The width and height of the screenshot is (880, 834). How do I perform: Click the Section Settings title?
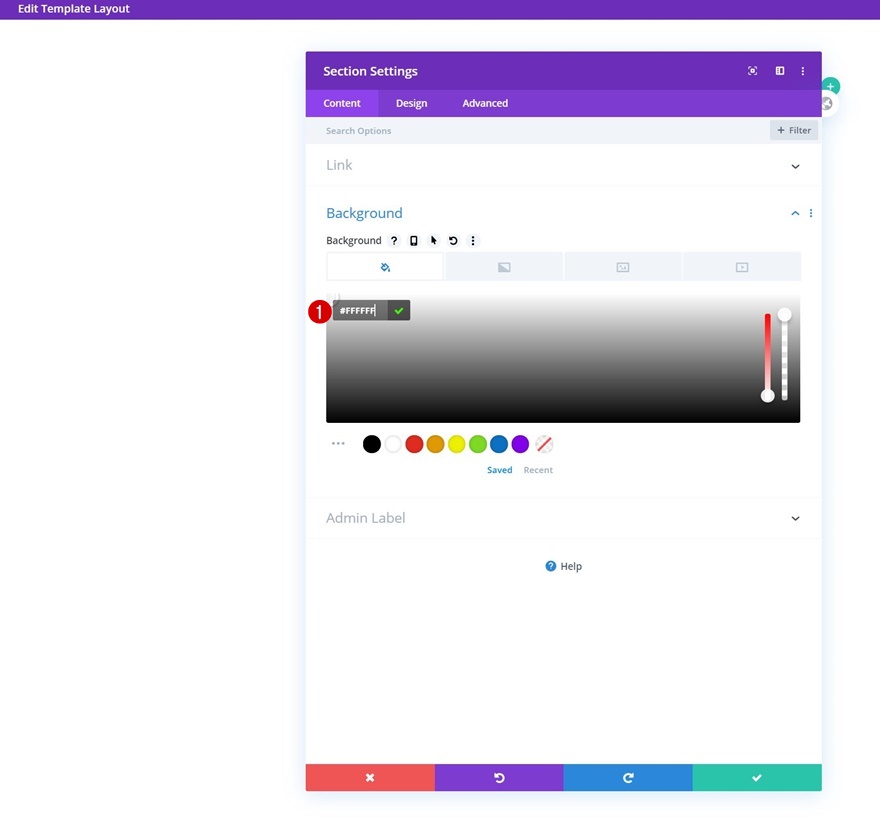point(370,71)
